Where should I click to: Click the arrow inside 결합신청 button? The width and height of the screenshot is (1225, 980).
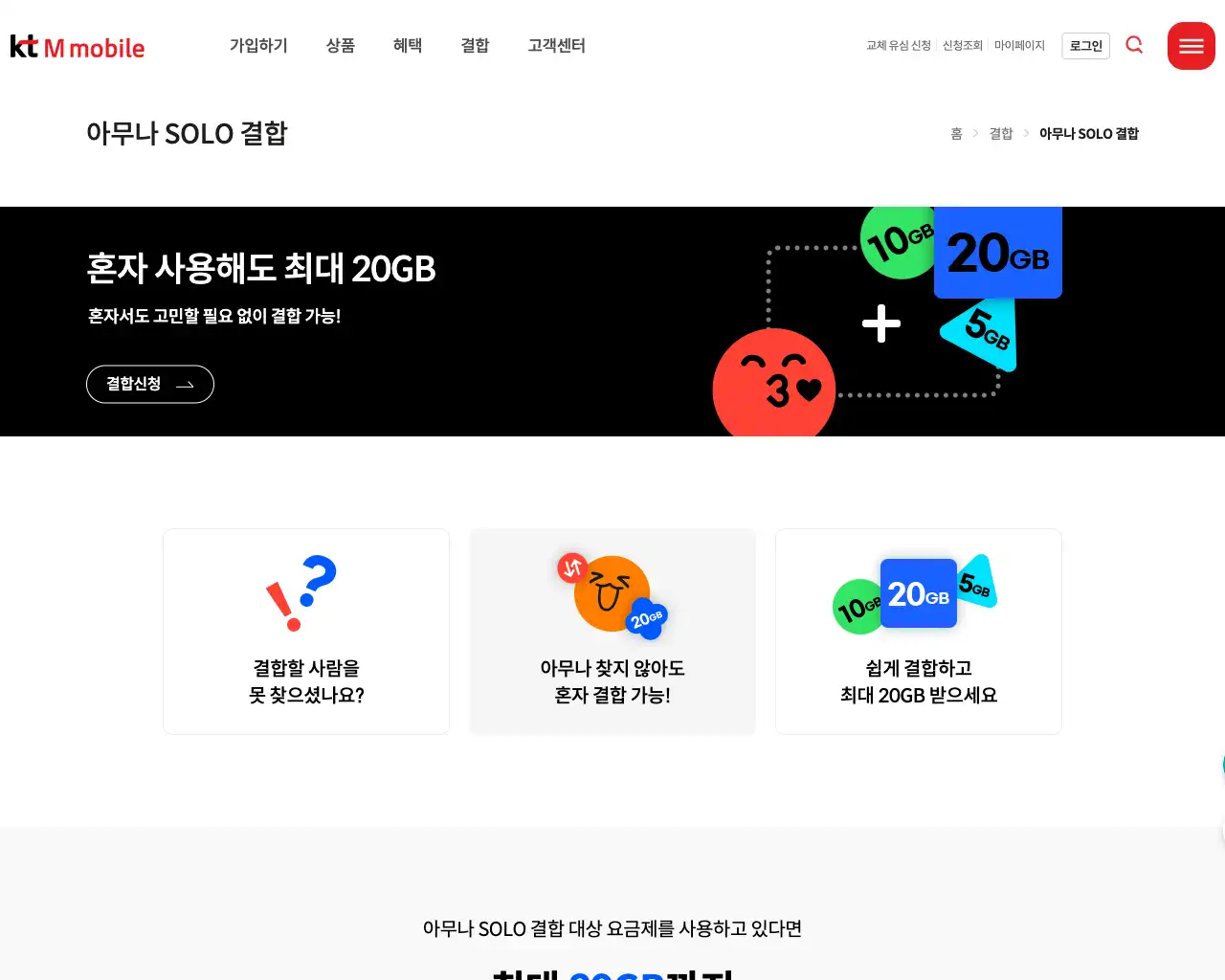point(186,385)
